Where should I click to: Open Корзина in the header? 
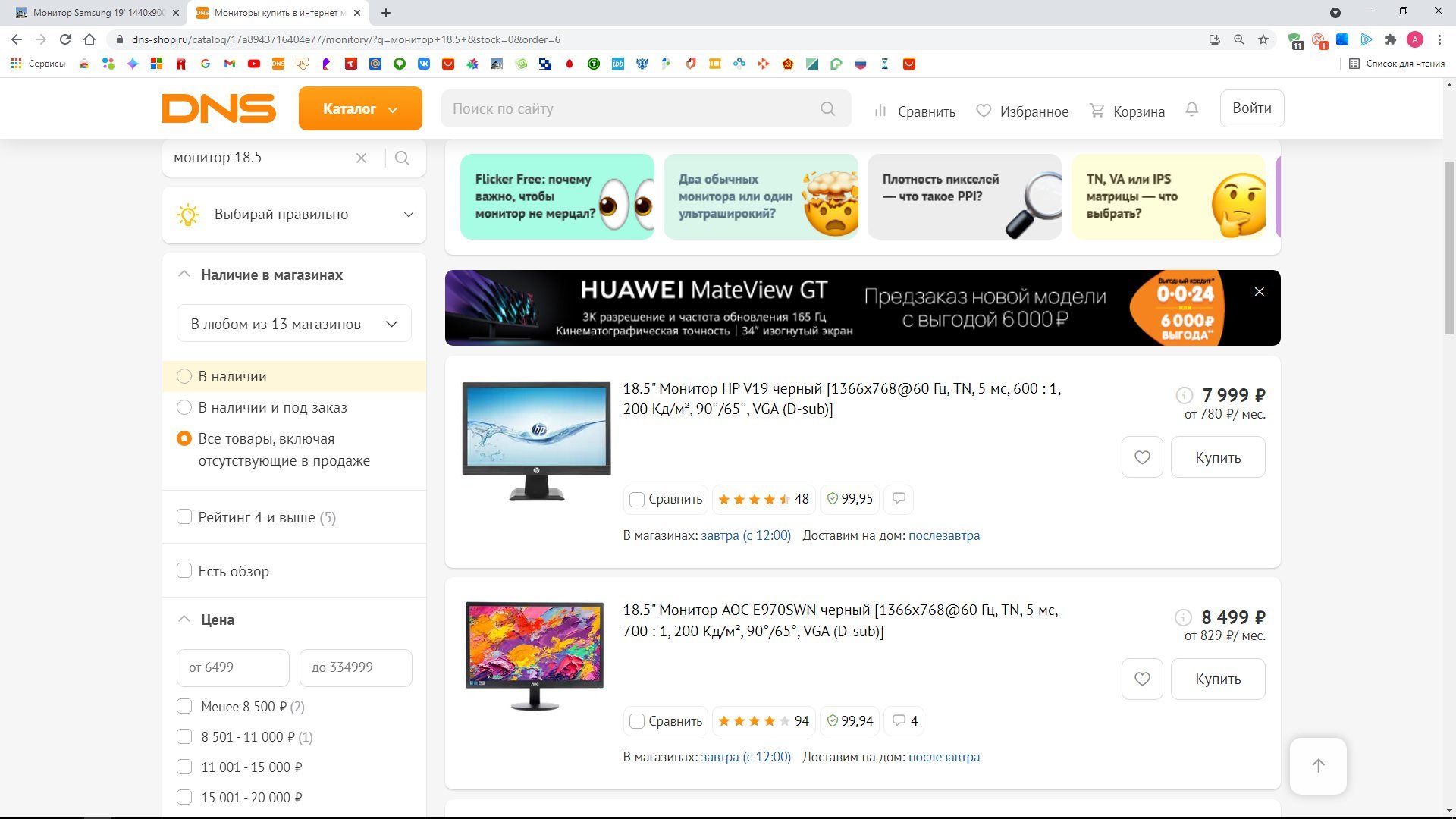[x=1127, y=111]
